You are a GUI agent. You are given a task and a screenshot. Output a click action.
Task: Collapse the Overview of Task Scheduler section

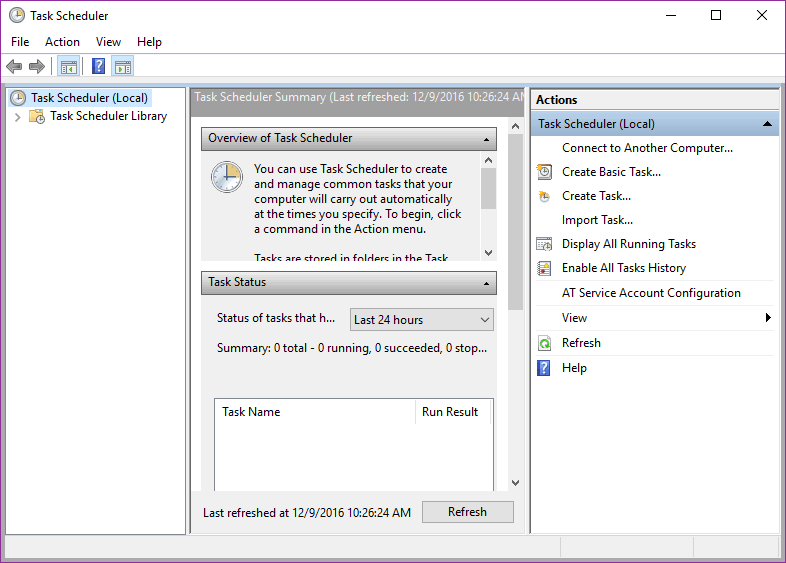[486, 139]
